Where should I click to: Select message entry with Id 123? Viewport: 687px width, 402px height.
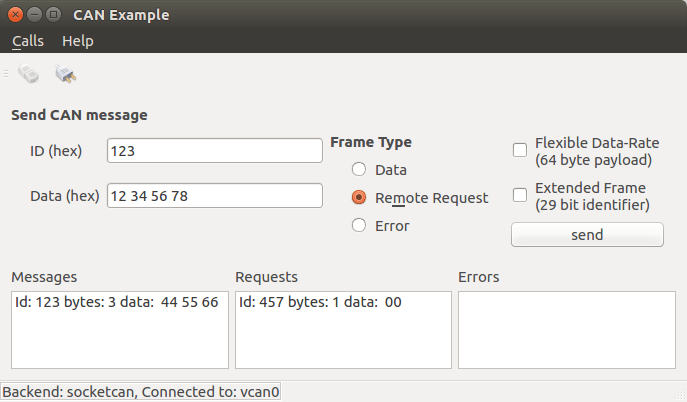point(117,302)
